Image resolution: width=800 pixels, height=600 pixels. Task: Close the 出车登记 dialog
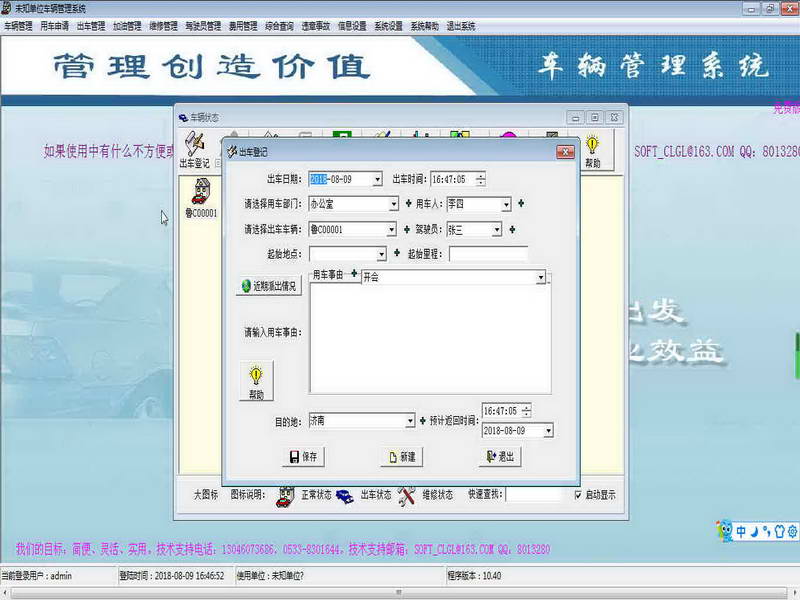(x=565, y=152)
